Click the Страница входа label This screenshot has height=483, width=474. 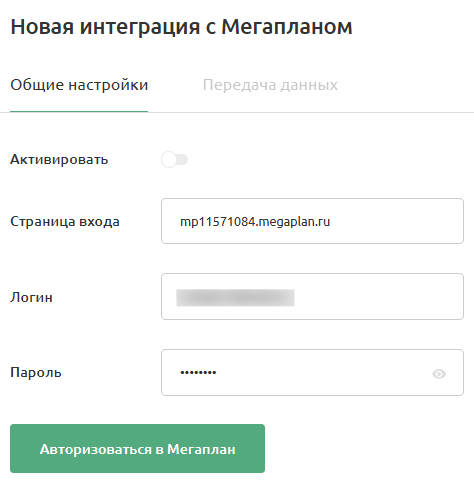pos(65,221)
